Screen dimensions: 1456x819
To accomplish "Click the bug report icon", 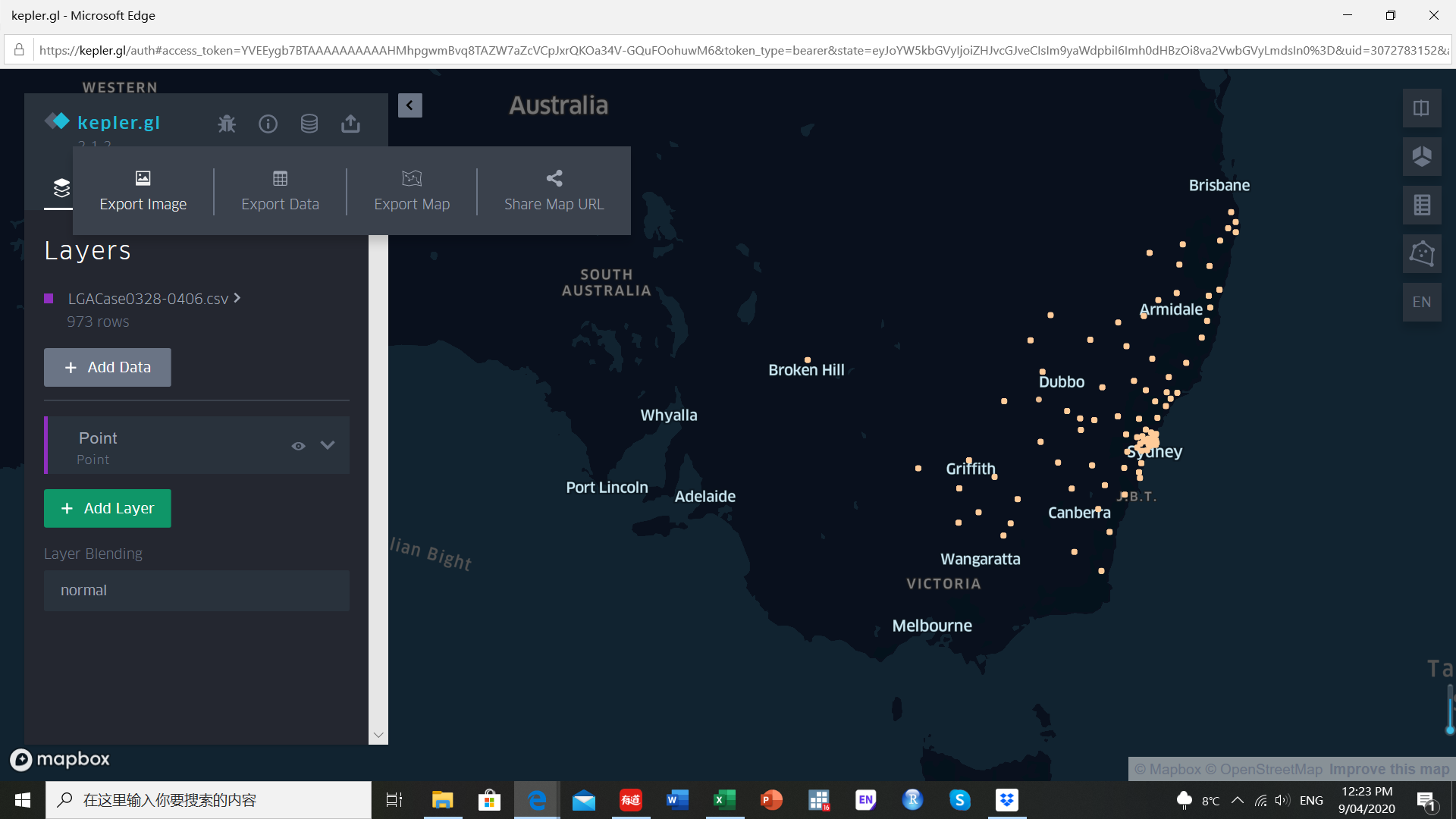I will (x=227, y=124).
